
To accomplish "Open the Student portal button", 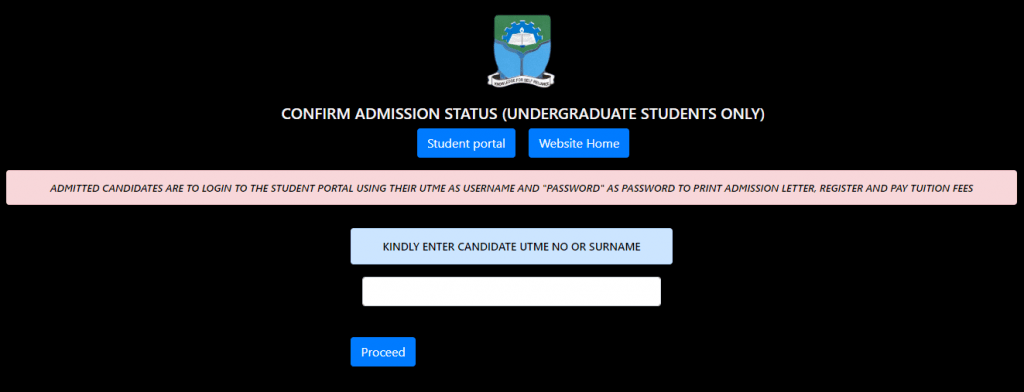I will pyautogui.click(x=466, y=143).
